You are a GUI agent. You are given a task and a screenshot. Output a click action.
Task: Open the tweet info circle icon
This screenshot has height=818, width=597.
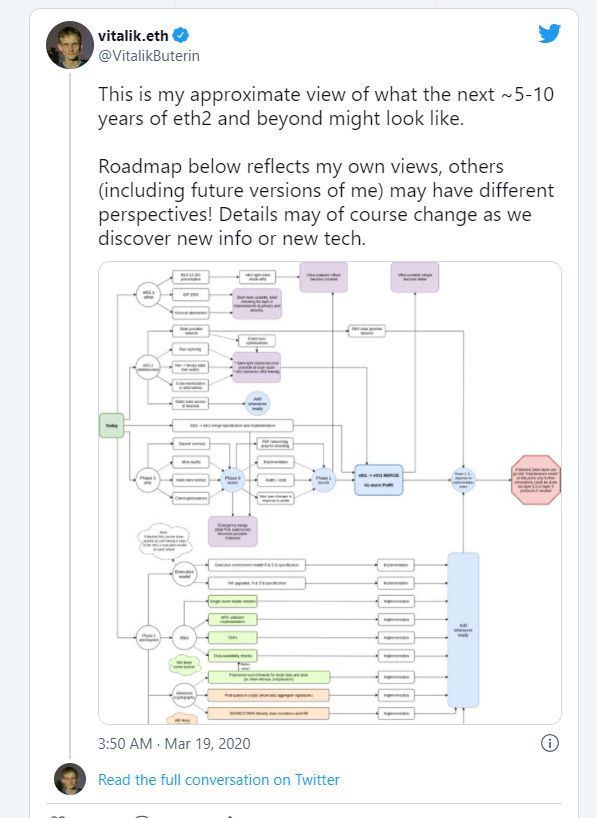click(x=550, y=743)
